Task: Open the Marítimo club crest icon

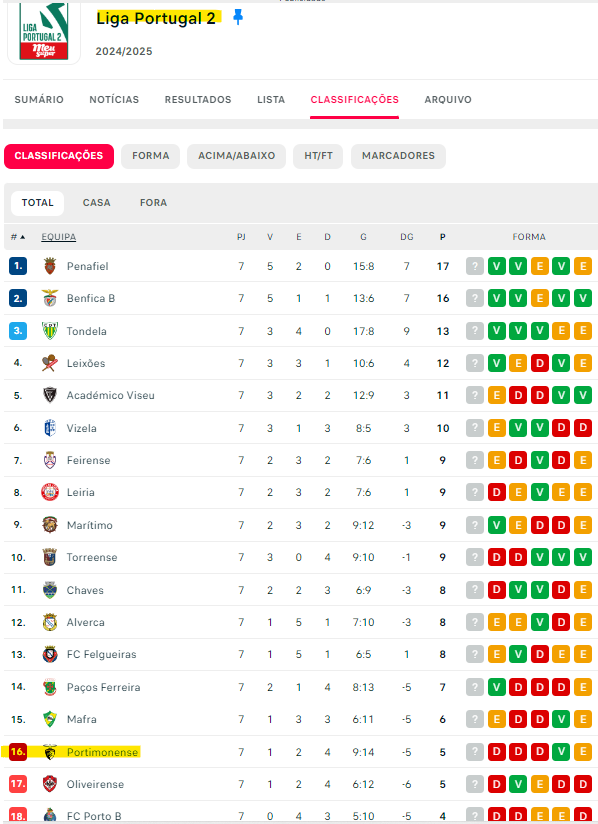Action: 50,525
